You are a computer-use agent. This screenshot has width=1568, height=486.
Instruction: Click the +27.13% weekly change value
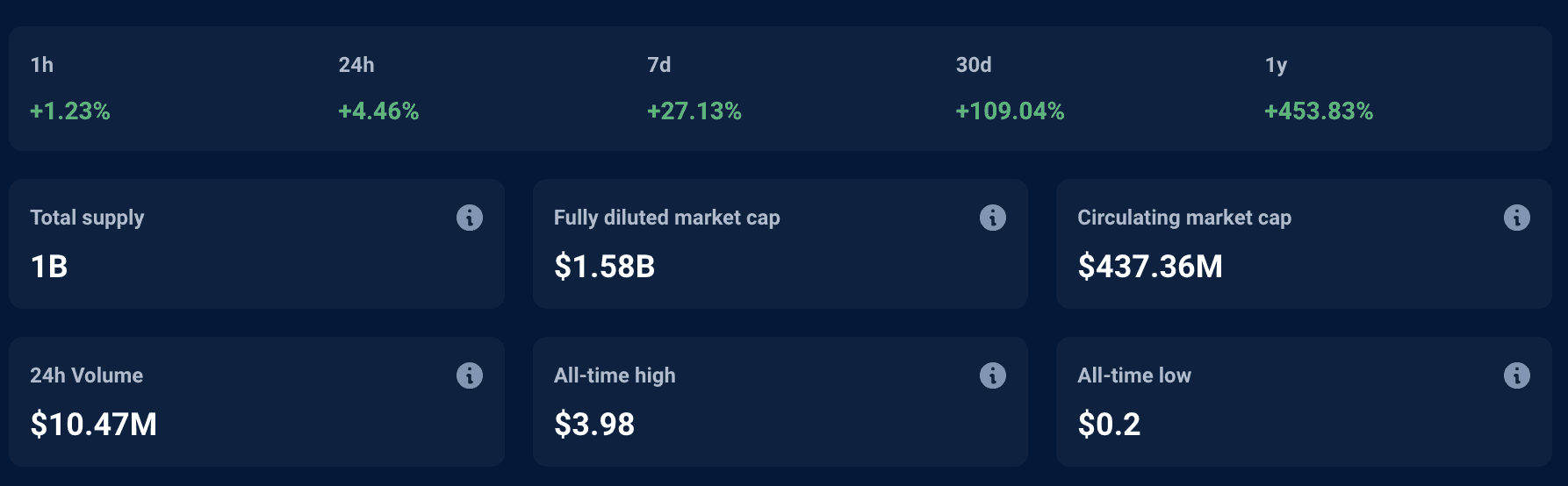[x=694, y=111]
